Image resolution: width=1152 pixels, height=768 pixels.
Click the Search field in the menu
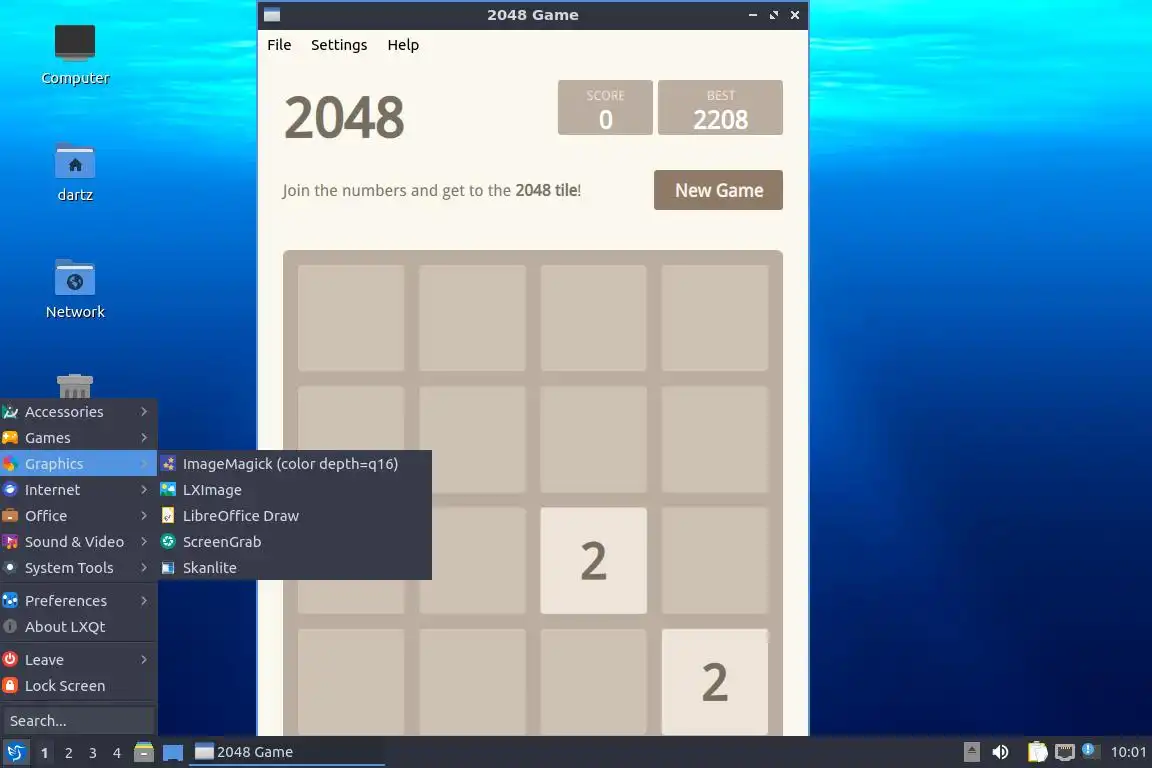79,721
